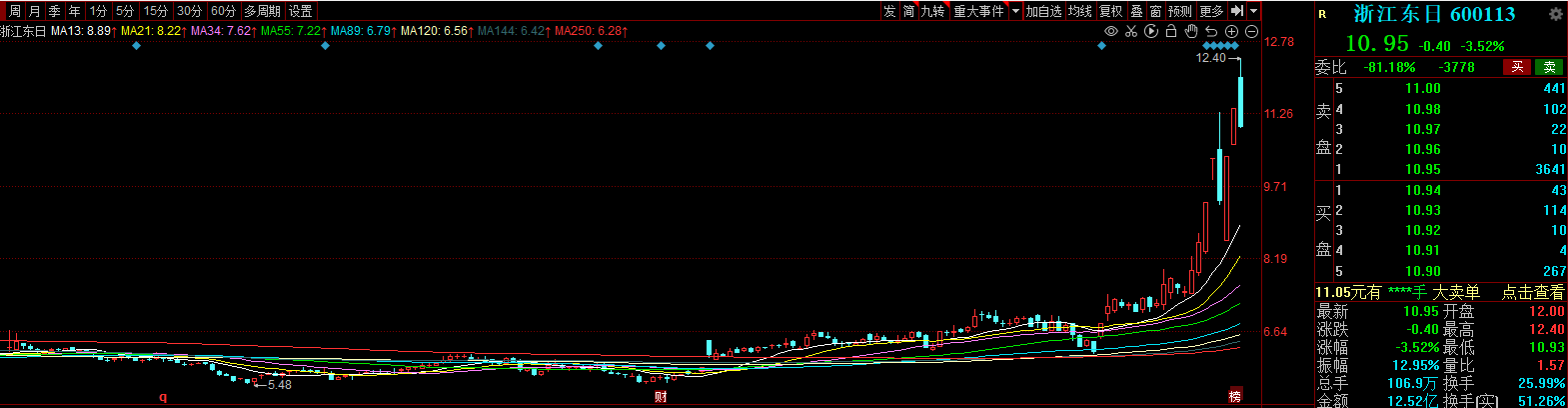The height and width of the screenshot is (408, 1568).
Task: Click the red 买 buy button
Action: tap(1517, 67)
